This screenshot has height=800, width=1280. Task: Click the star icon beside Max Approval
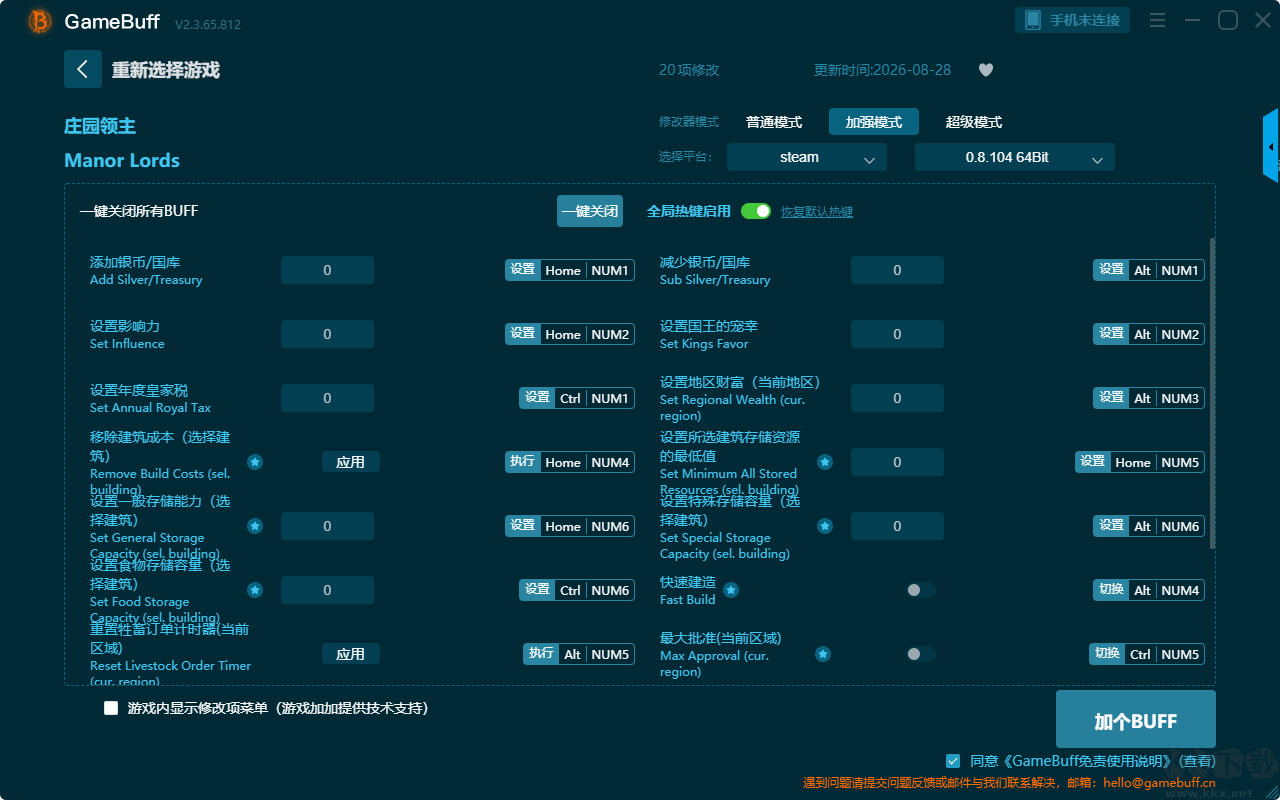point(823,654)
